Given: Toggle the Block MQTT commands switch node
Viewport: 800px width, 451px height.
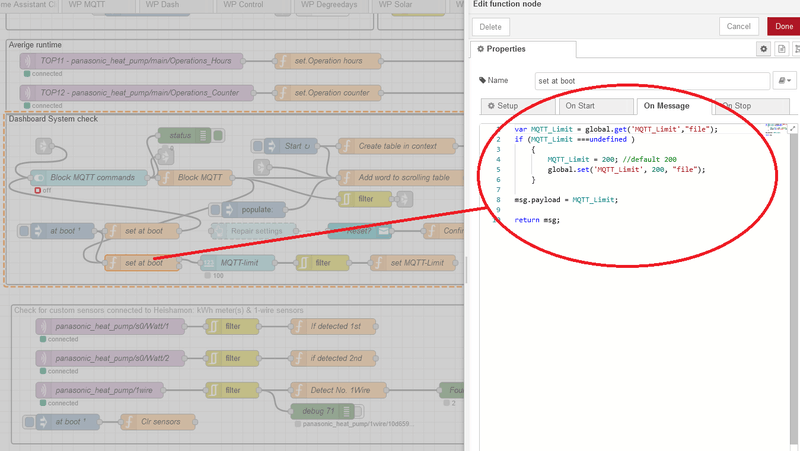Looking at the screenshot, I should pos(91,177).
